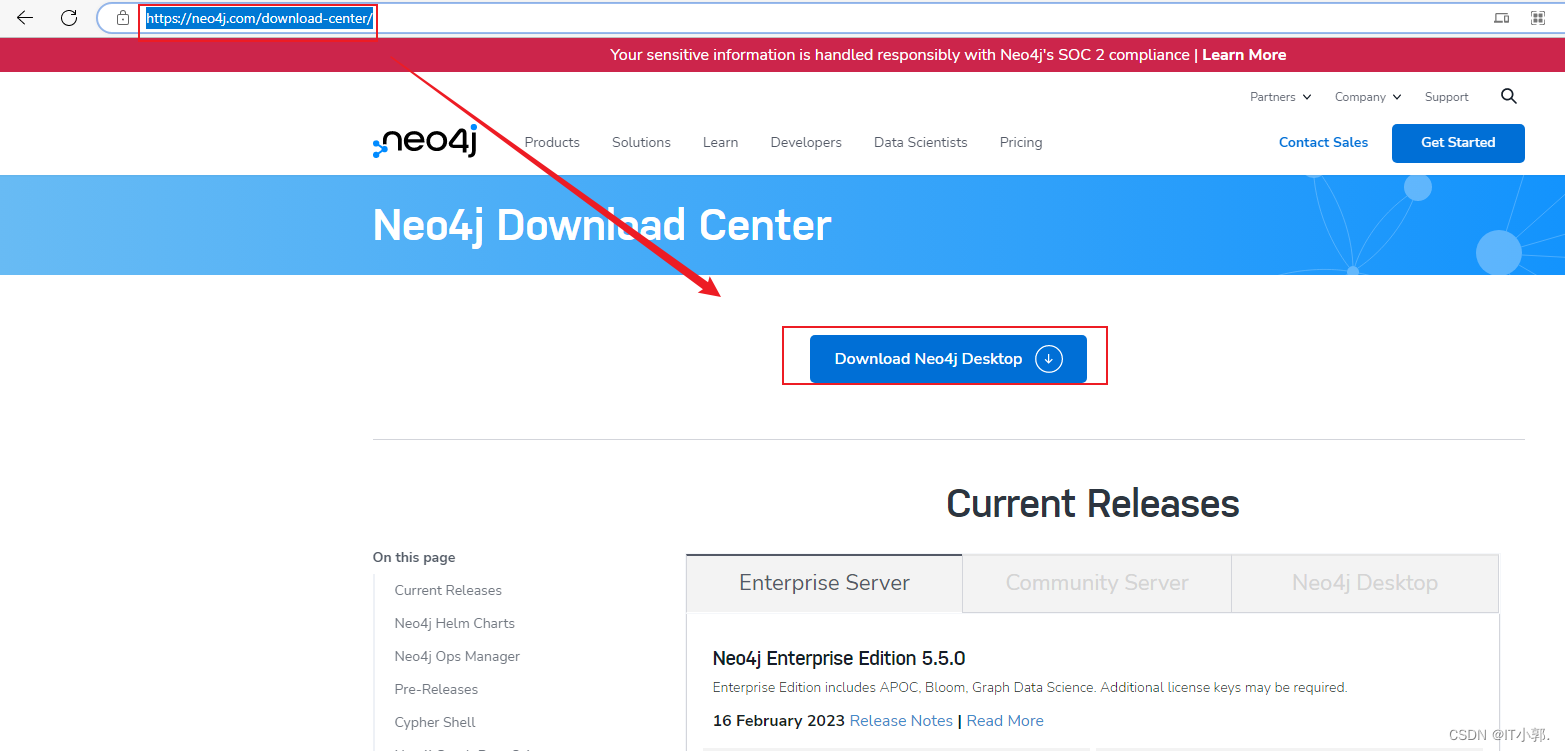Jump to Current Releases in sidebar
1565x751 pixels.
[x=448, y=590]
